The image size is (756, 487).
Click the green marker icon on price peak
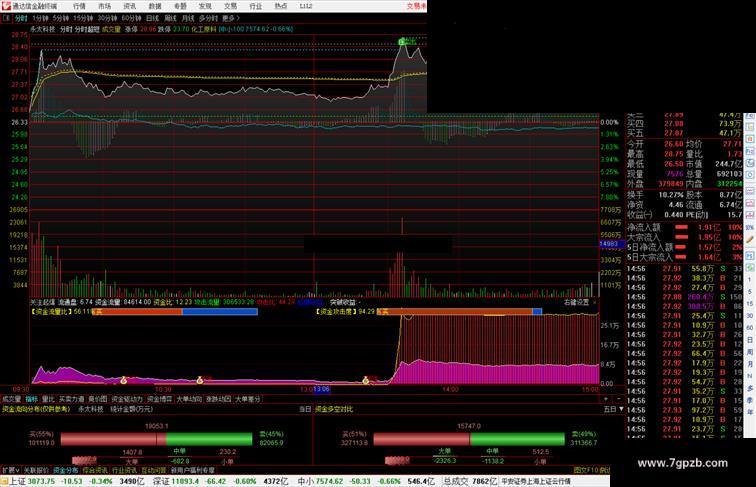[x=402, y=42]
